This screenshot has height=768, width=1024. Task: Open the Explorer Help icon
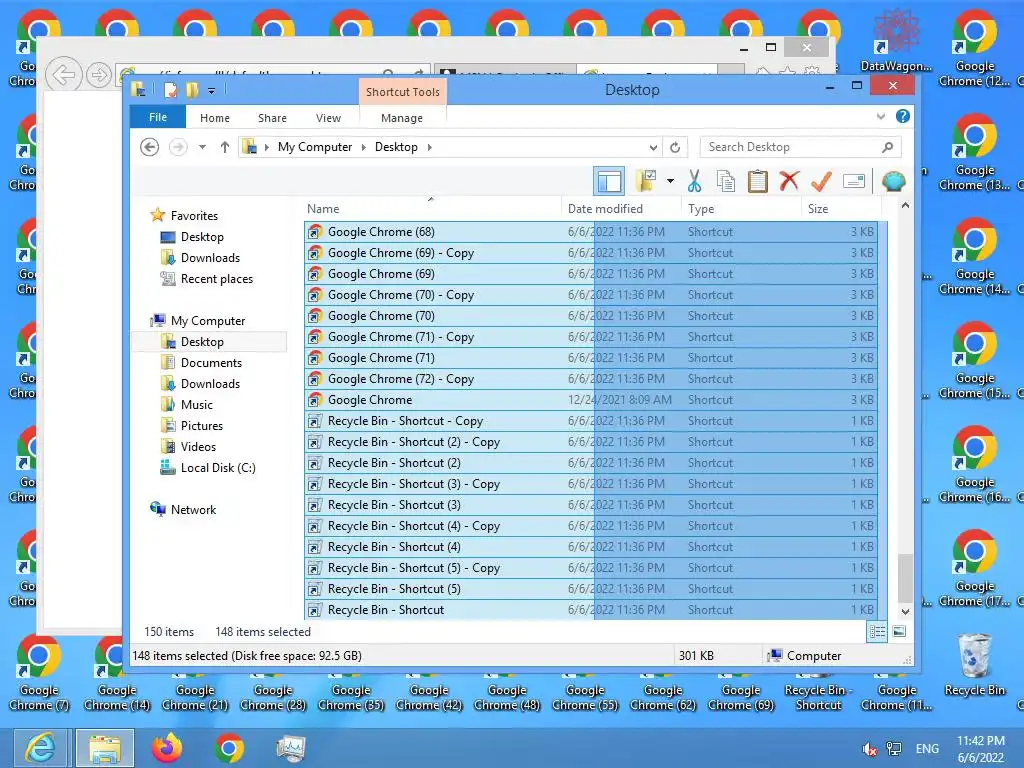pos(903,116)
